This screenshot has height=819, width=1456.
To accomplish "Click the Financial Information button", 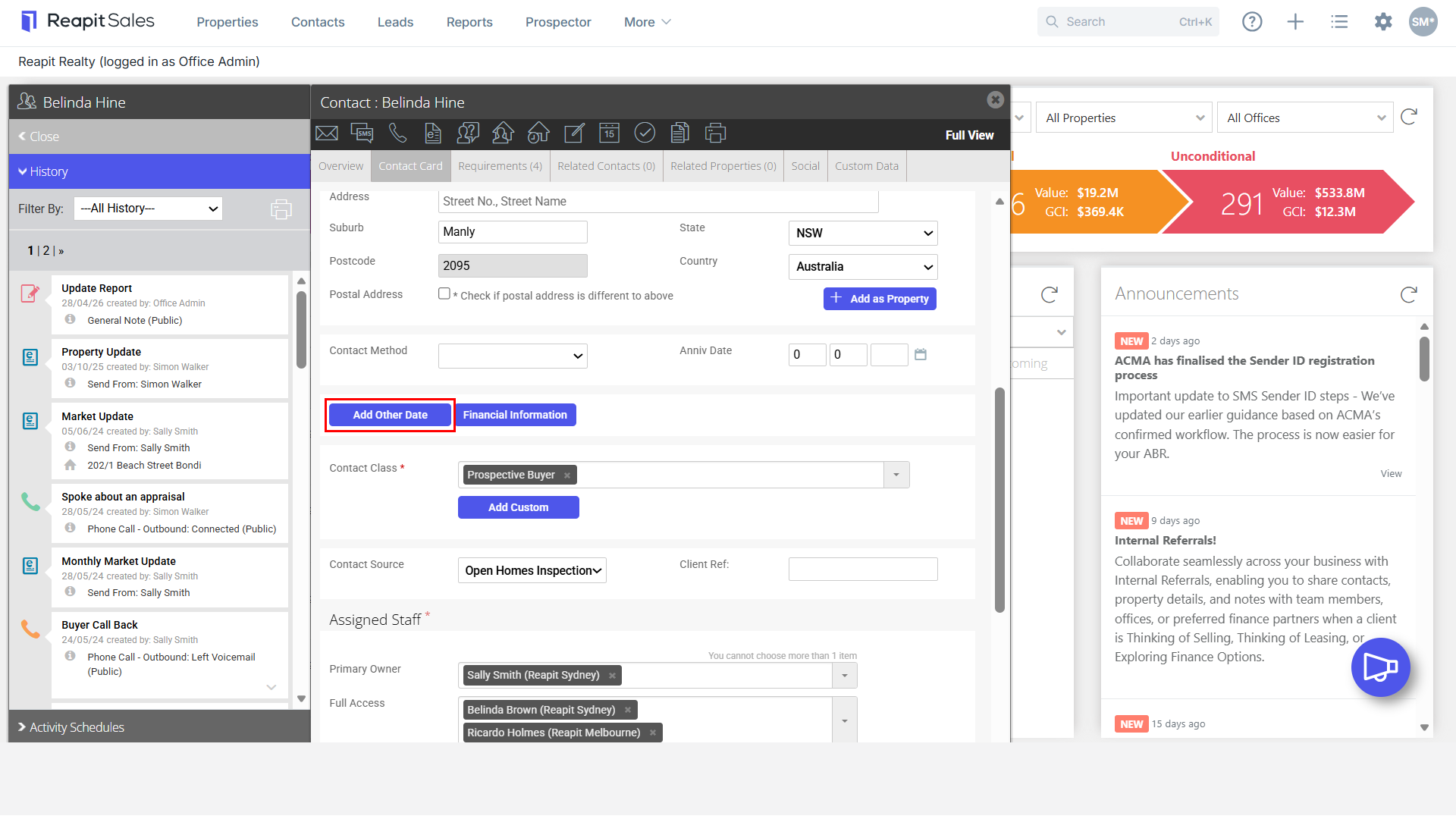I will click(516, 415).
